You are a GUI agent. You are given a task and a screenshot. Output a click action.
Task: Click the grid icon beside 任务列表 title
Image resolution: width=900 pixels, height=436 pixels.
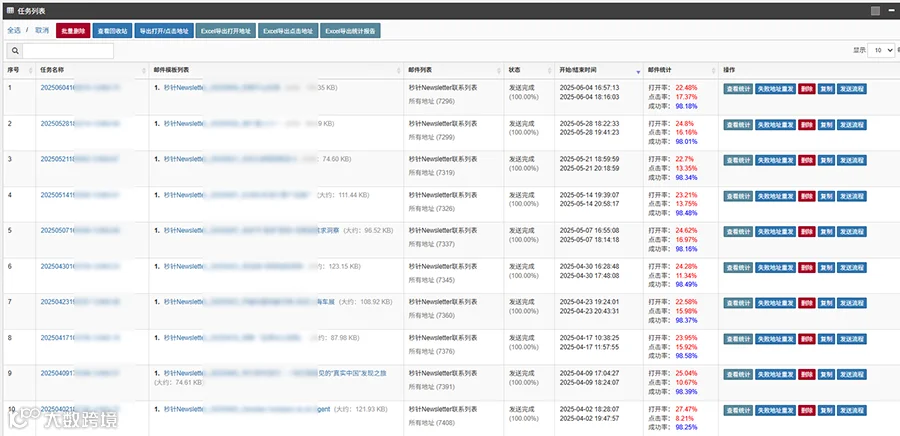[10, 10]
